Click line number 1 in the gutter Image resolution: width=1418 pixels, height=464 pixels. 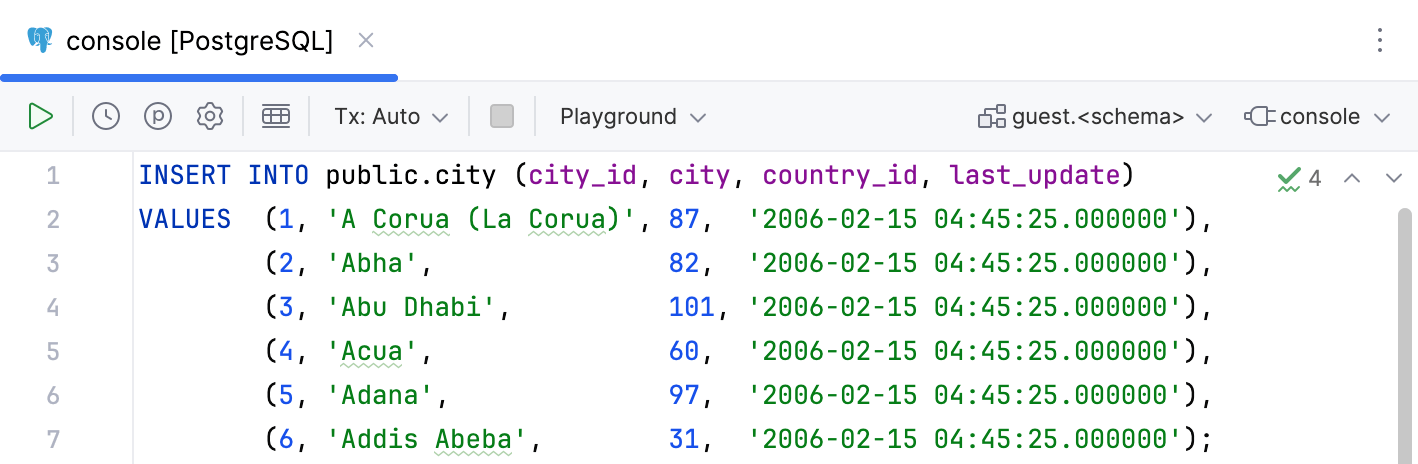53,176
